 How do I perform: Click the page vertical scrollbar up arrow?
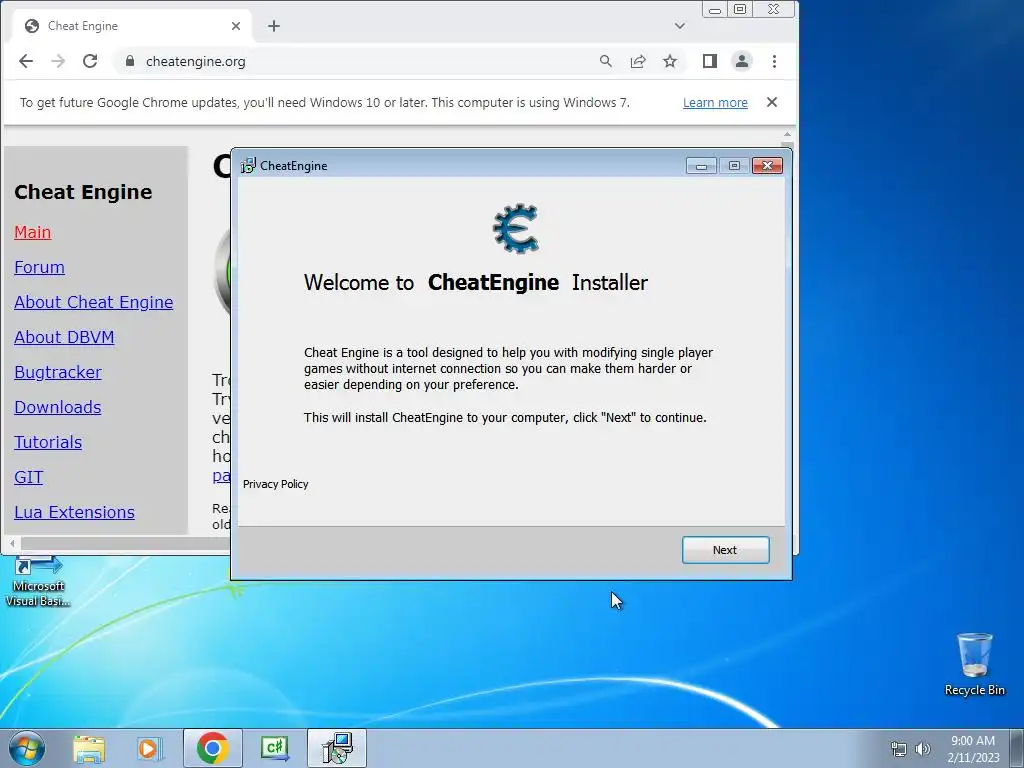click(787, 135)
